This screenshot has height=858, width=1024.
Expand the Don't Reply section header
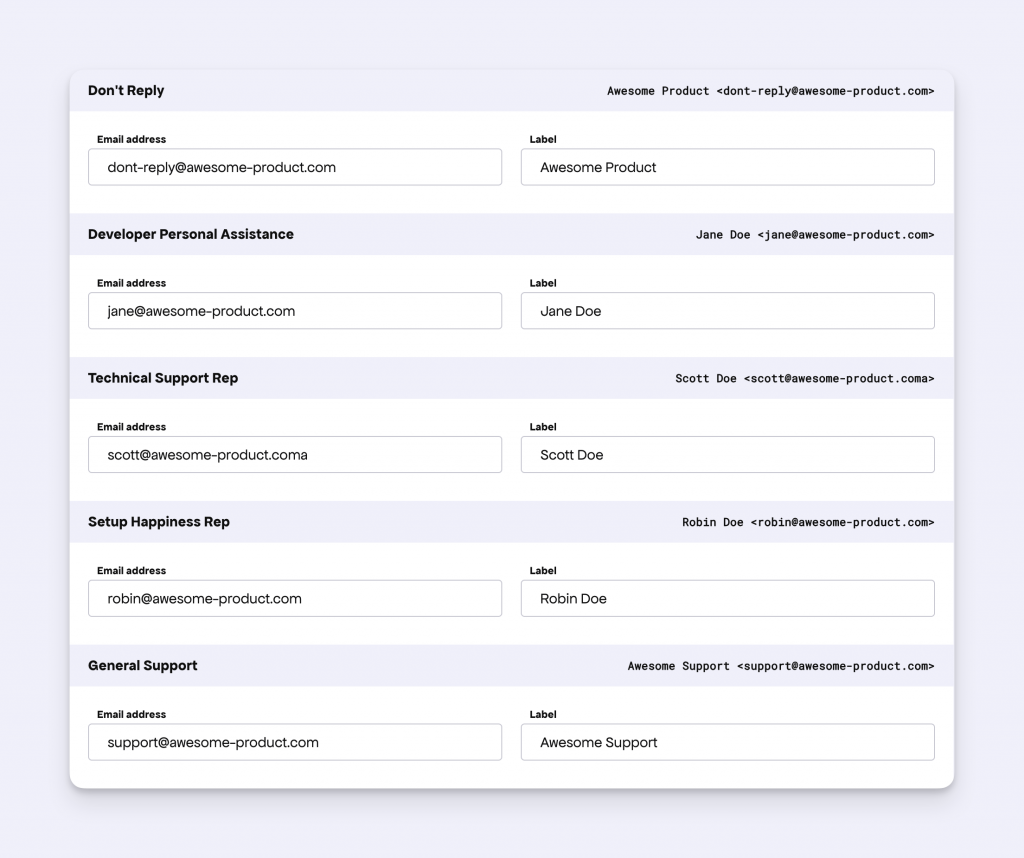click(x=126, y=90)
